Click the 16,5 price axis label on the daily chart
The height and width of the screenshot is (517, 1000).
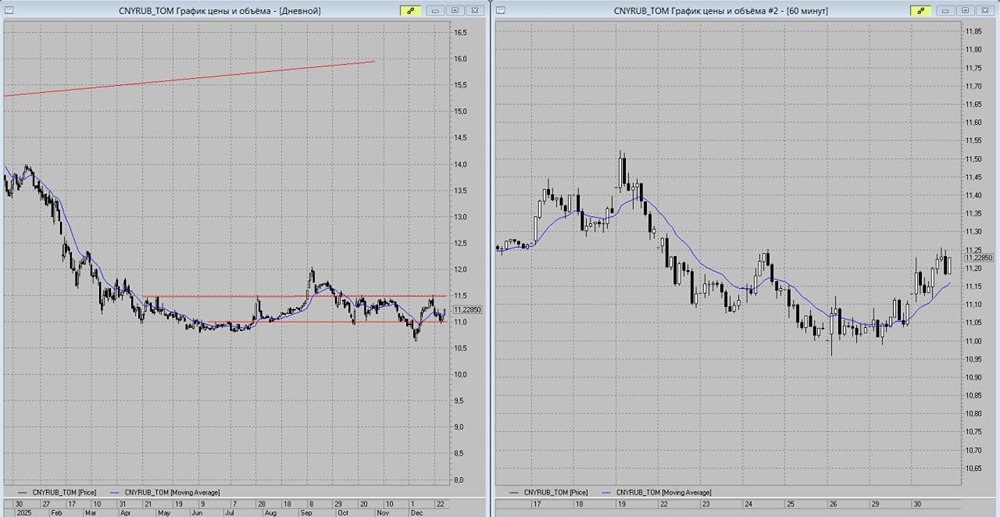(x=462, y=33)
